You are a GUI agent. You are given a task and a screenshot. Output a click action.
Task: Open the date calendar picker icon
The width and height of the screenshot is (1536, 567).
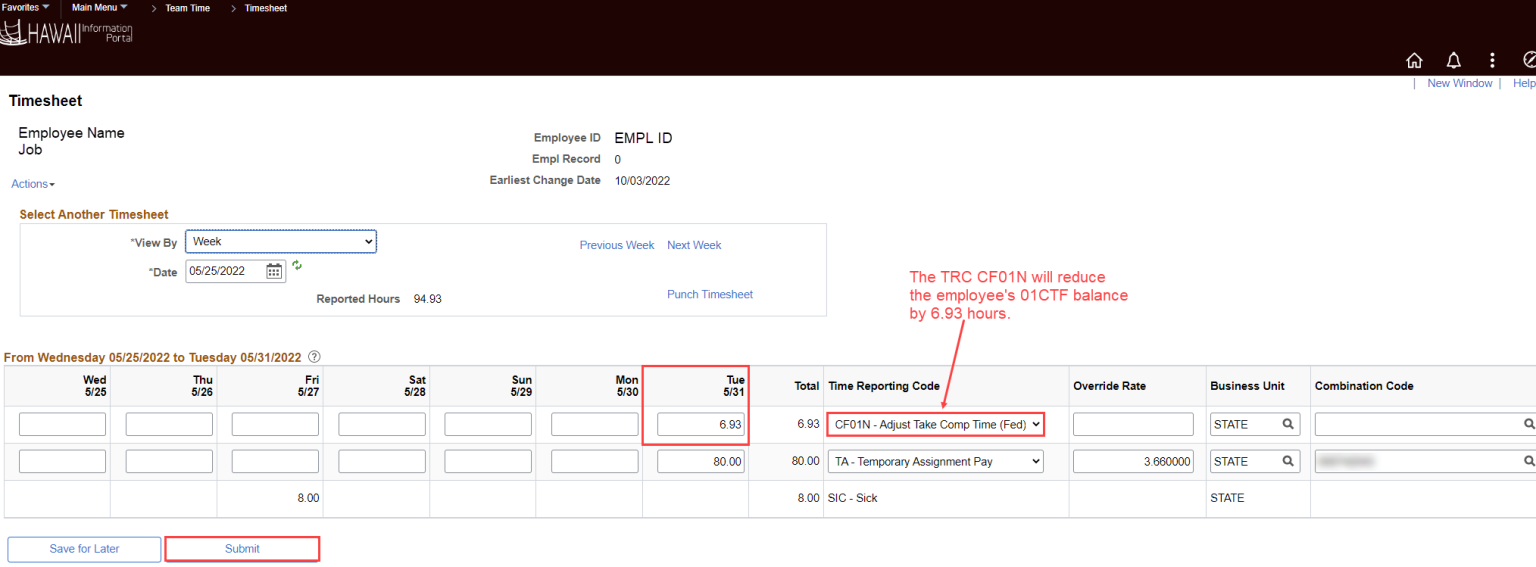[274, 271]
